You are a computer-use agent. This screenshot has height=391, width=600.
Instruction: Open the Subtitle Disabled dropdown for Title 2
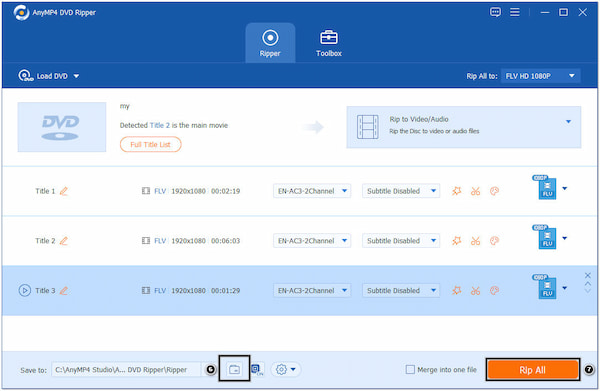click(x=401, y=241)
